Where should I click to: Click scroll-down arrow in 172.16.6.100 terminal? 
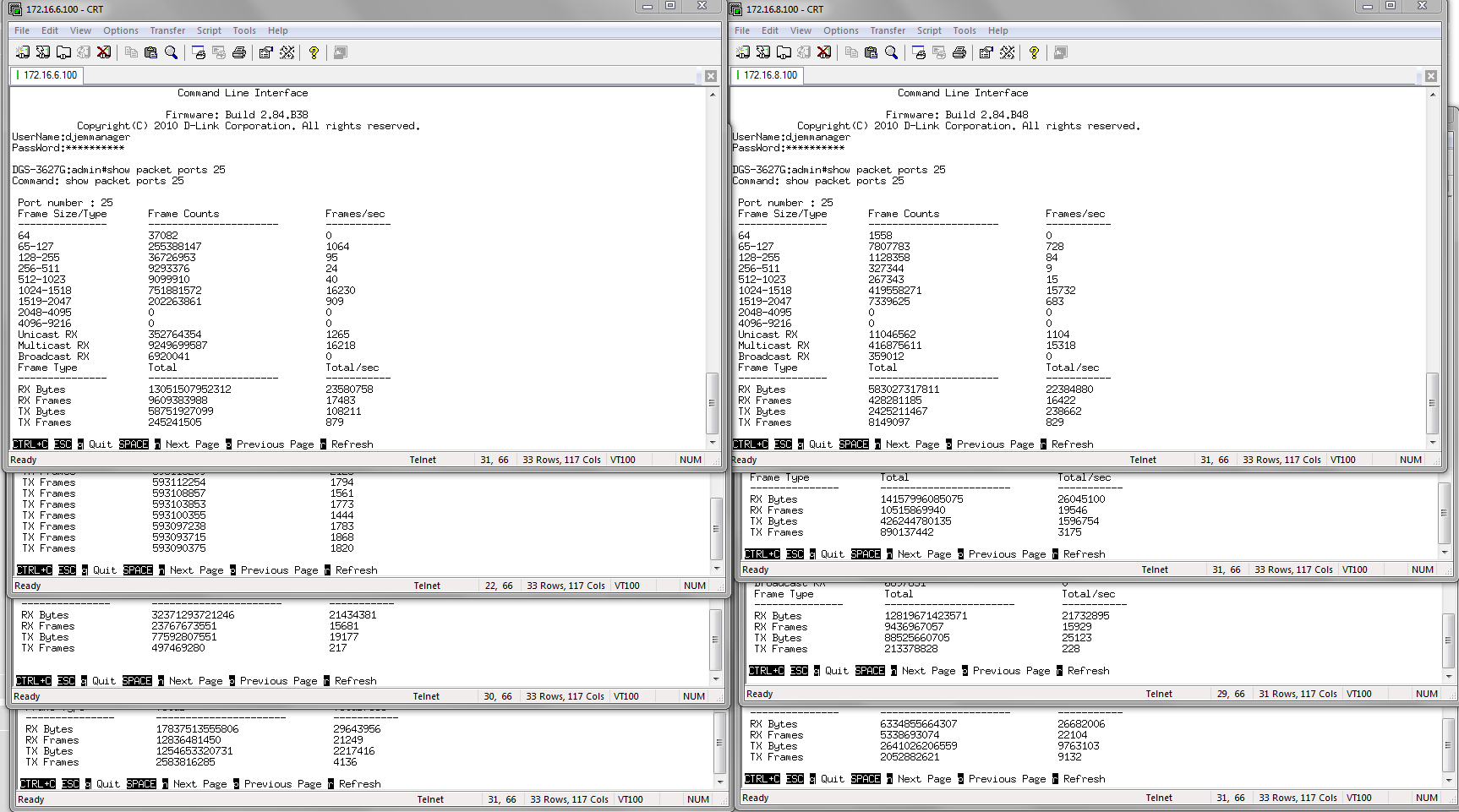click(x=713, y=443)
